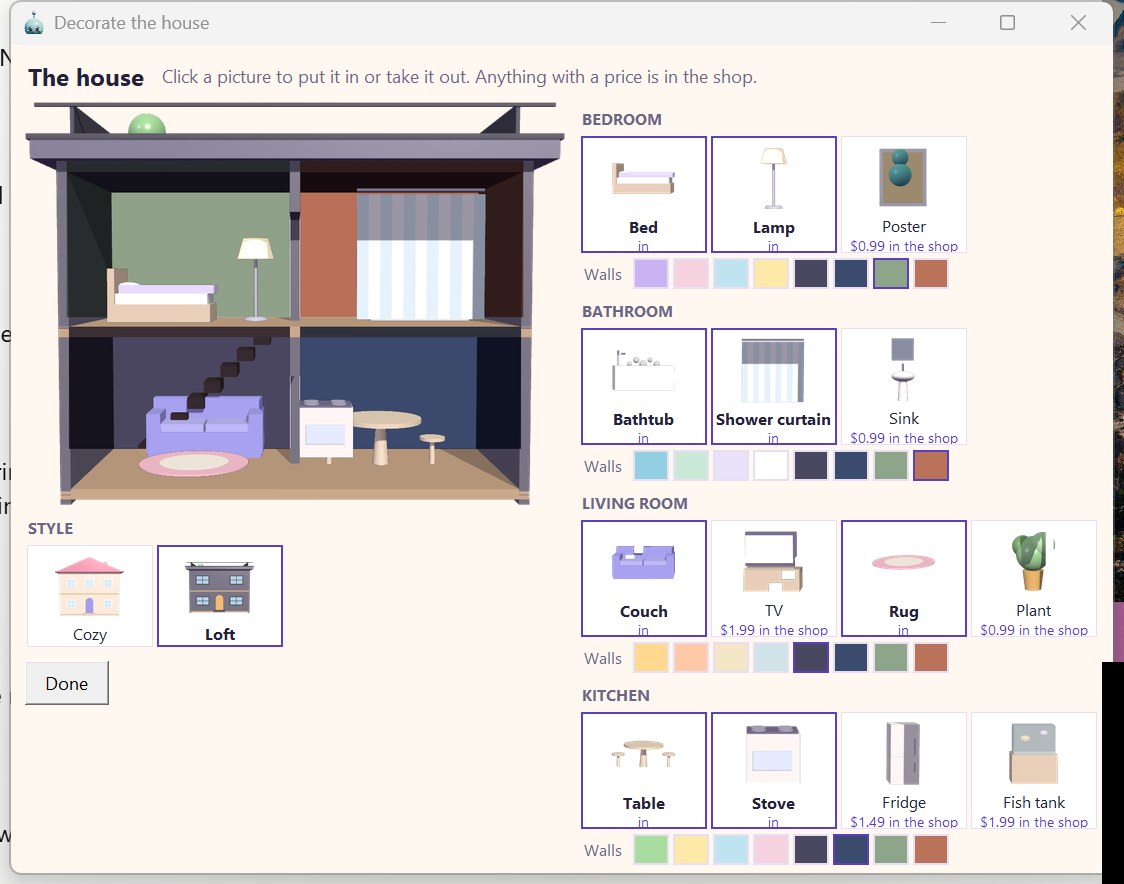Pick dark charcoal kitchen wall color
The image size is (1124, 884).
[811, 850]
